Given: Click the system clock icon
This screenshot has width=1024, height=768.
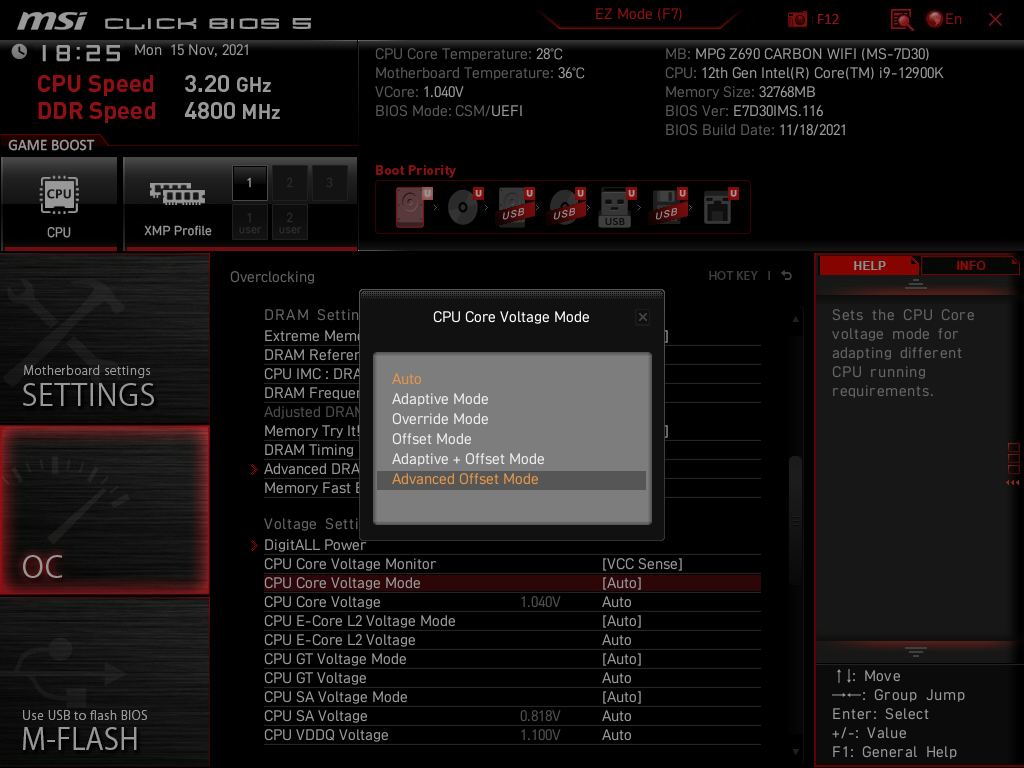Looking at the screenshot, I should (19, 52).
